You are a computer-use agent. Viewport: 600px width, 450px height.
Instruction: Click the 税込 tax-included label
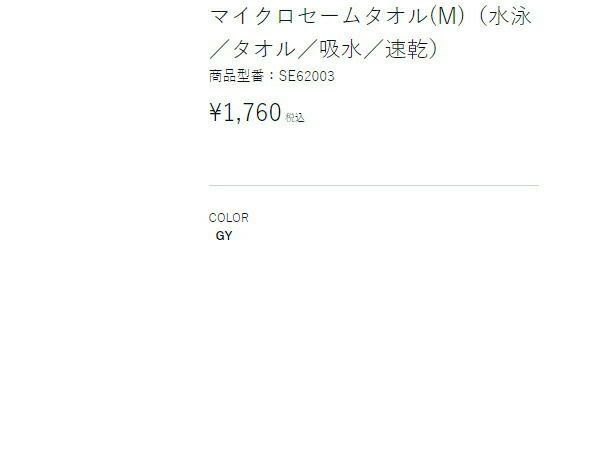295,117
